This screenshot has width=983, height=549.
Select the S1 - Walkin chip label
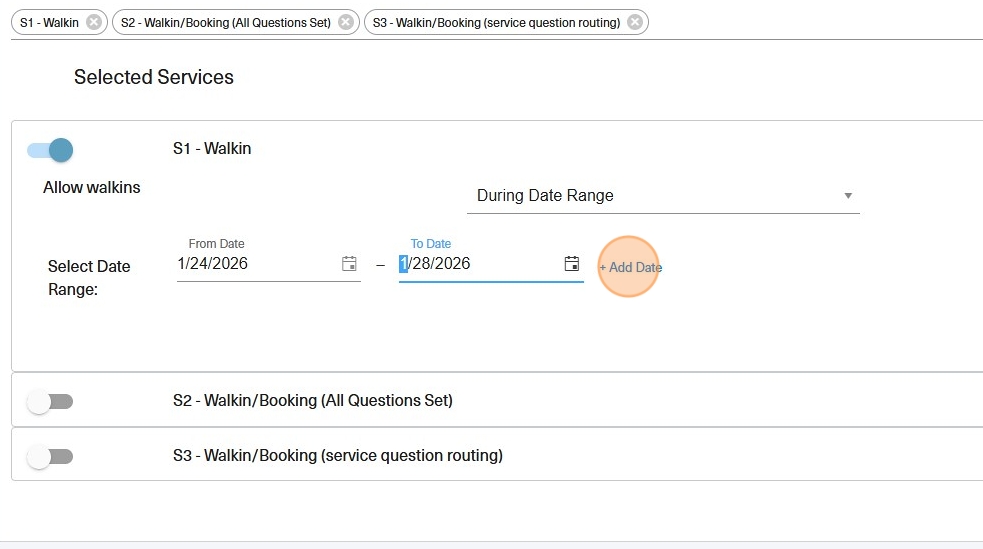coord(49,22)
